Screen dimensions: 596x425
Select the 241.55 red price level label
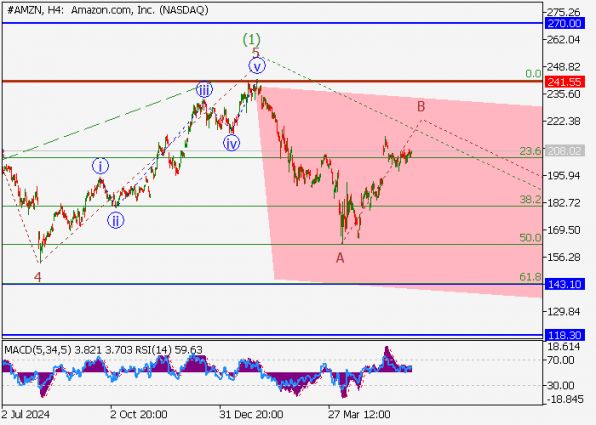[x=564, y=82]
